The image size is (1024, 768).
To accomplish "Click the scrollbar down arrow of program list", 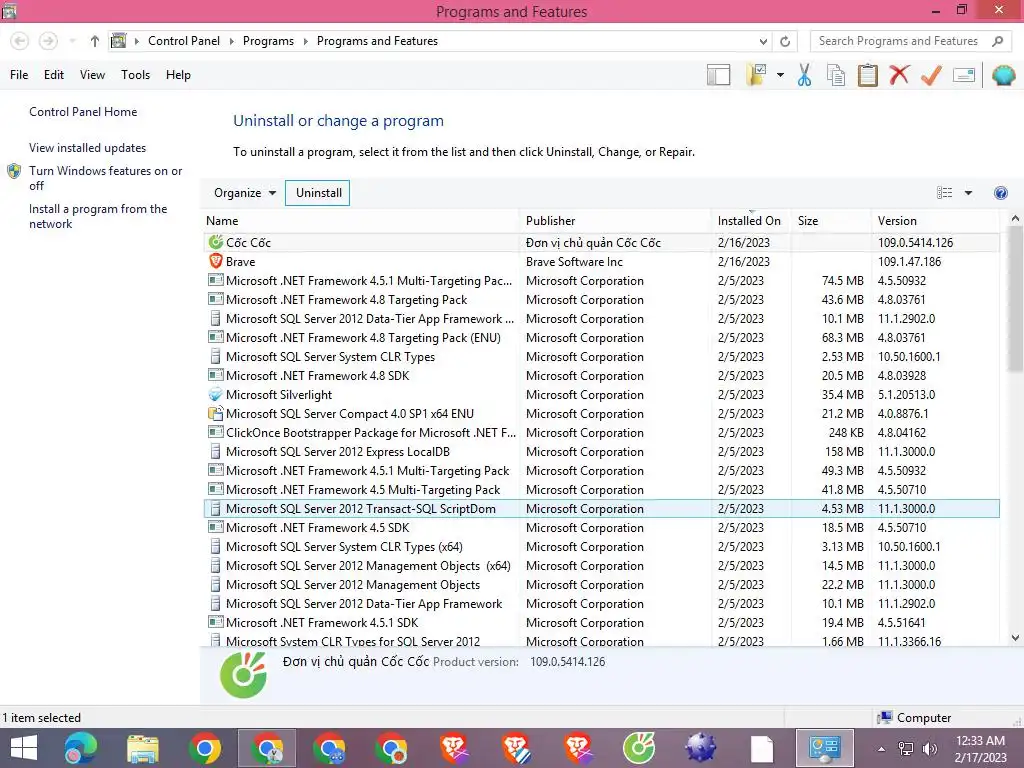I will click(1015, 637).
